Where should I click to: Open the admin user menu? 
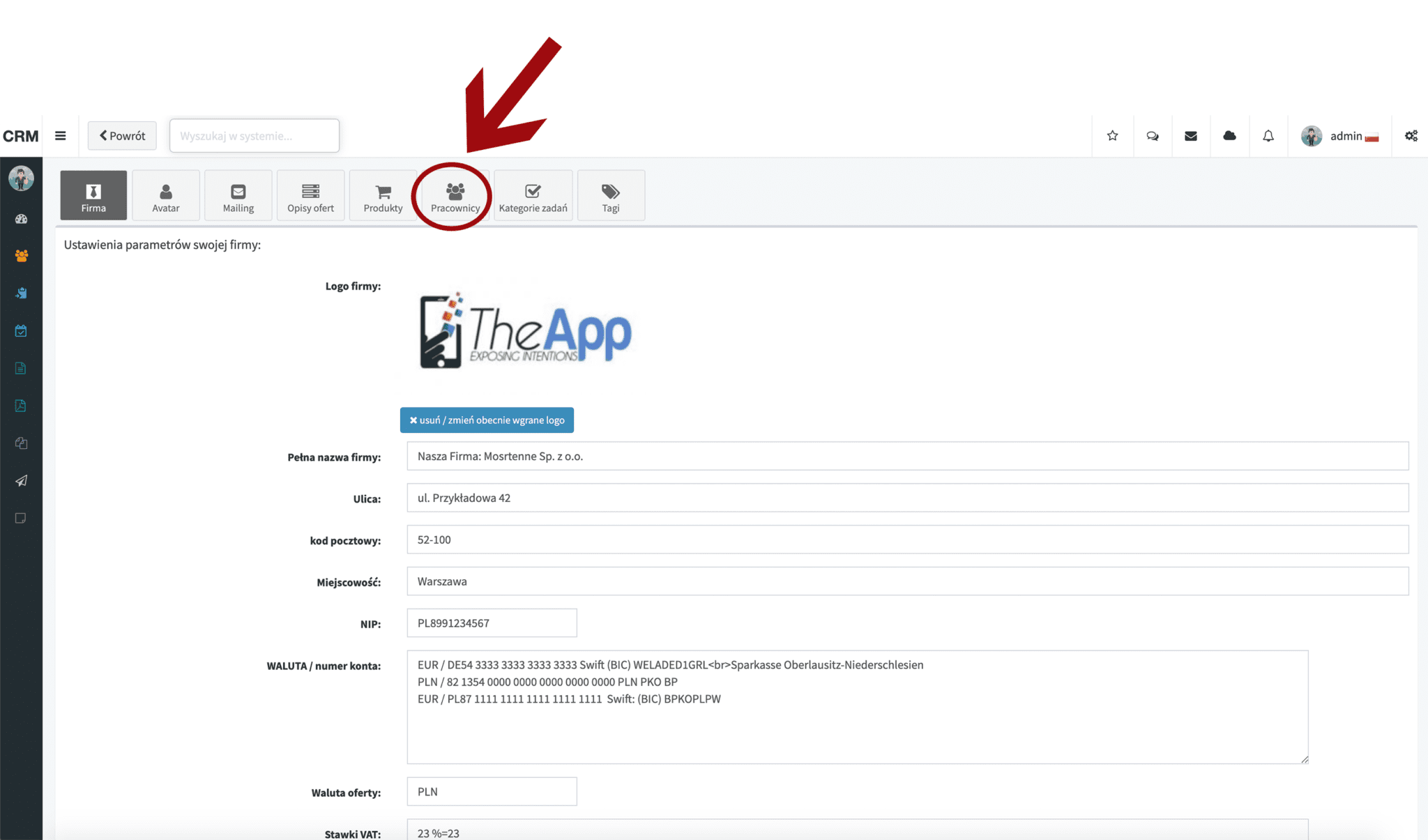pyautogui.click(x=1339, y=136)
